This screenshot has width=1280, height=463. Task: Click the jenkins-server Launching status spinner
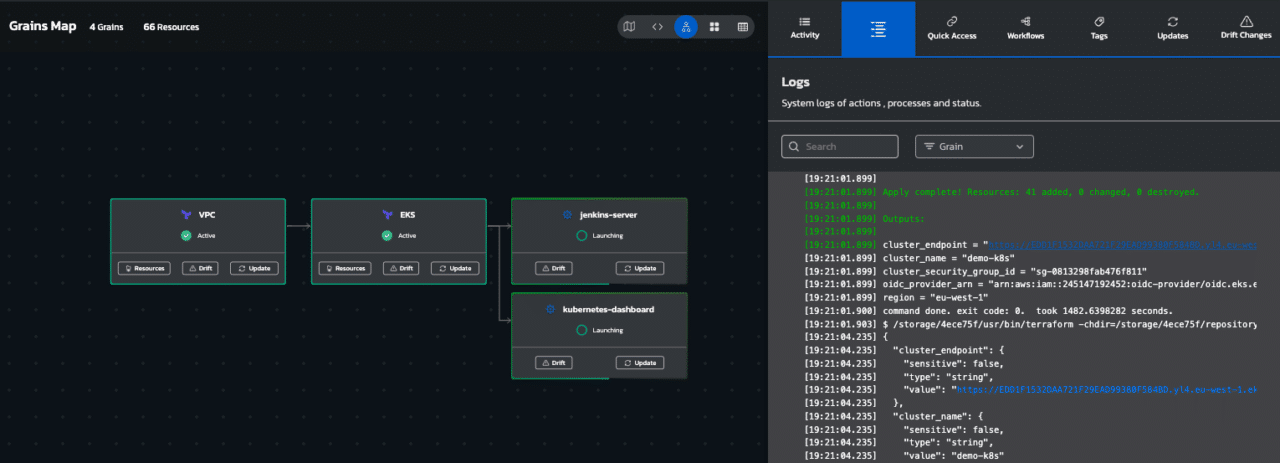582,236
